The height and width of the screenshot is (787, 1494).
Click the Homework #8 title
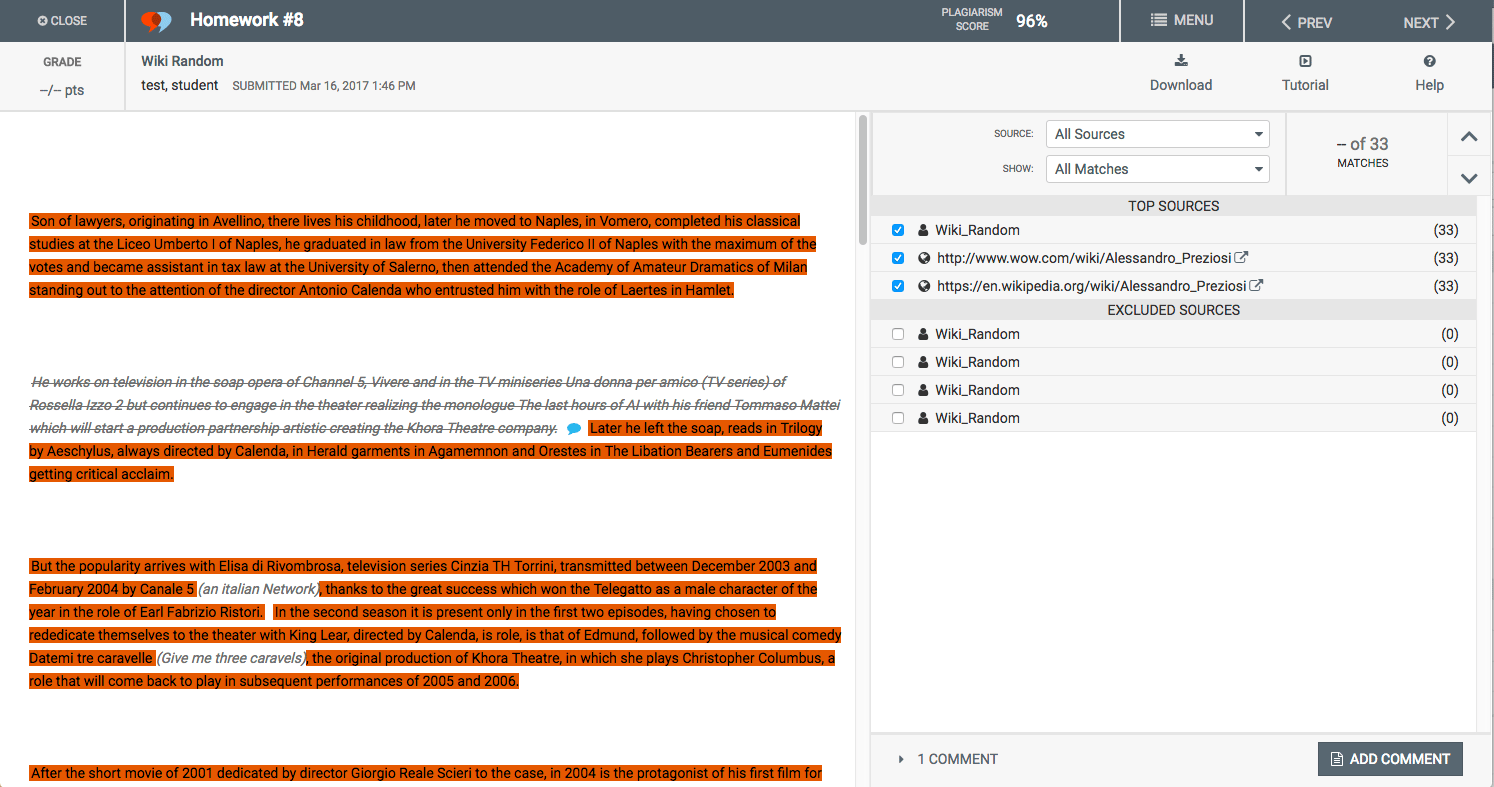[x=246, y=20]
